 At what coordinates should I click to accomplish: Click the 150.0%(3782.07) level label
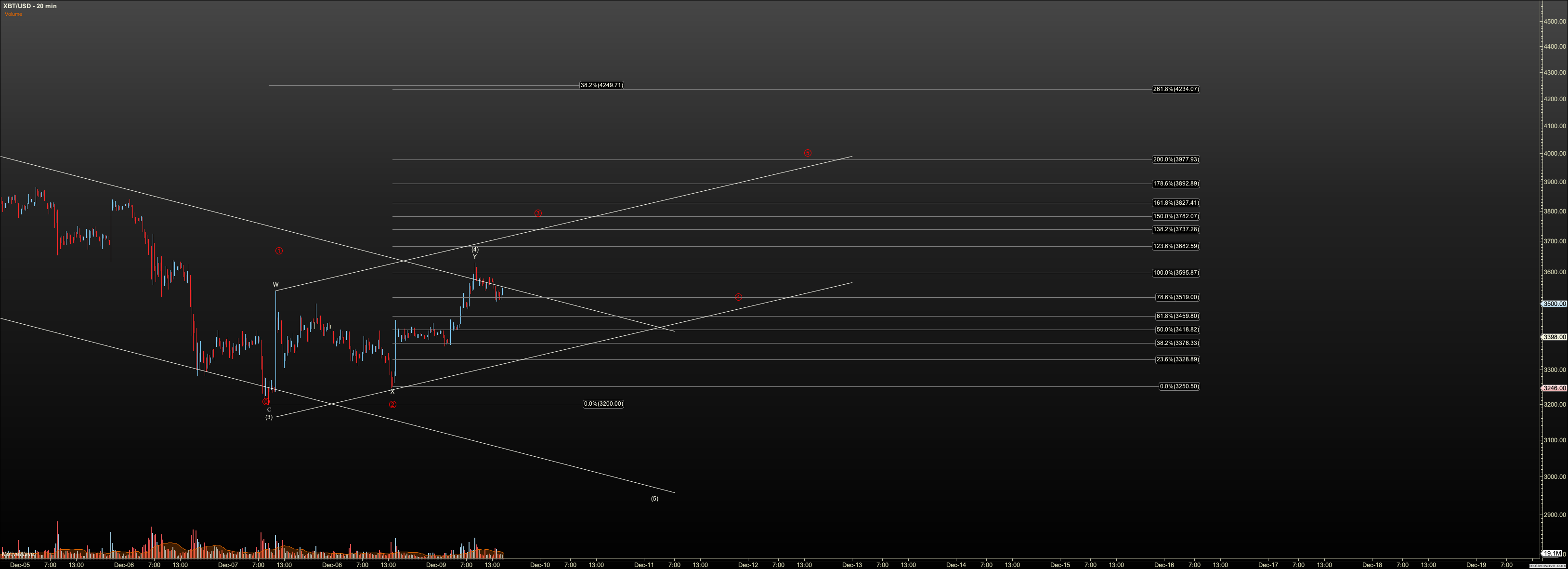point(1176,216)
